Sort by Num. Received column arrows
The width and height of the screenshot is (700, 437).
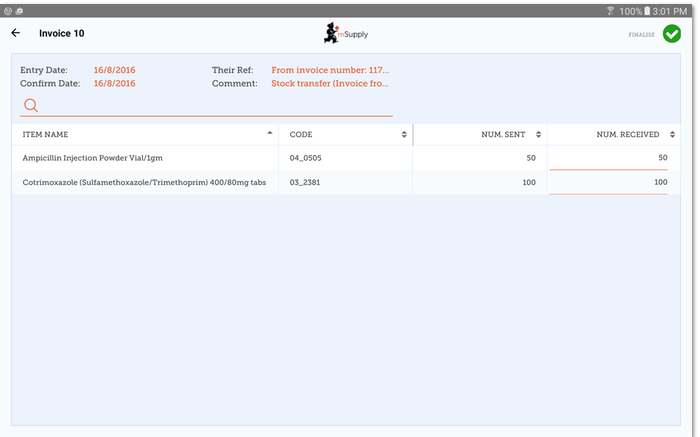(673, 134)
